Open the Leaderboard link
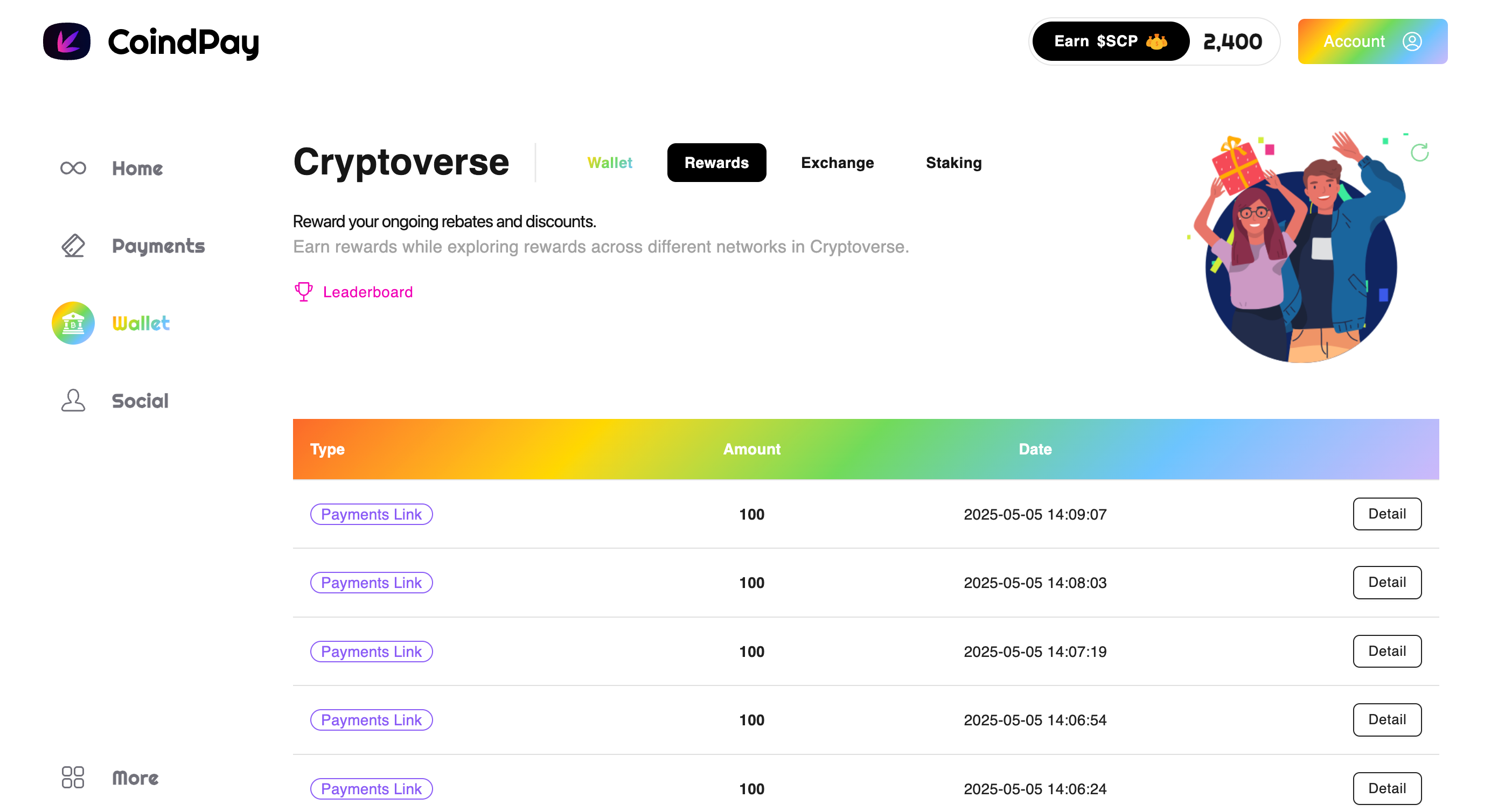The height and width of the screenshot is (812, 1491). [367, 292]
